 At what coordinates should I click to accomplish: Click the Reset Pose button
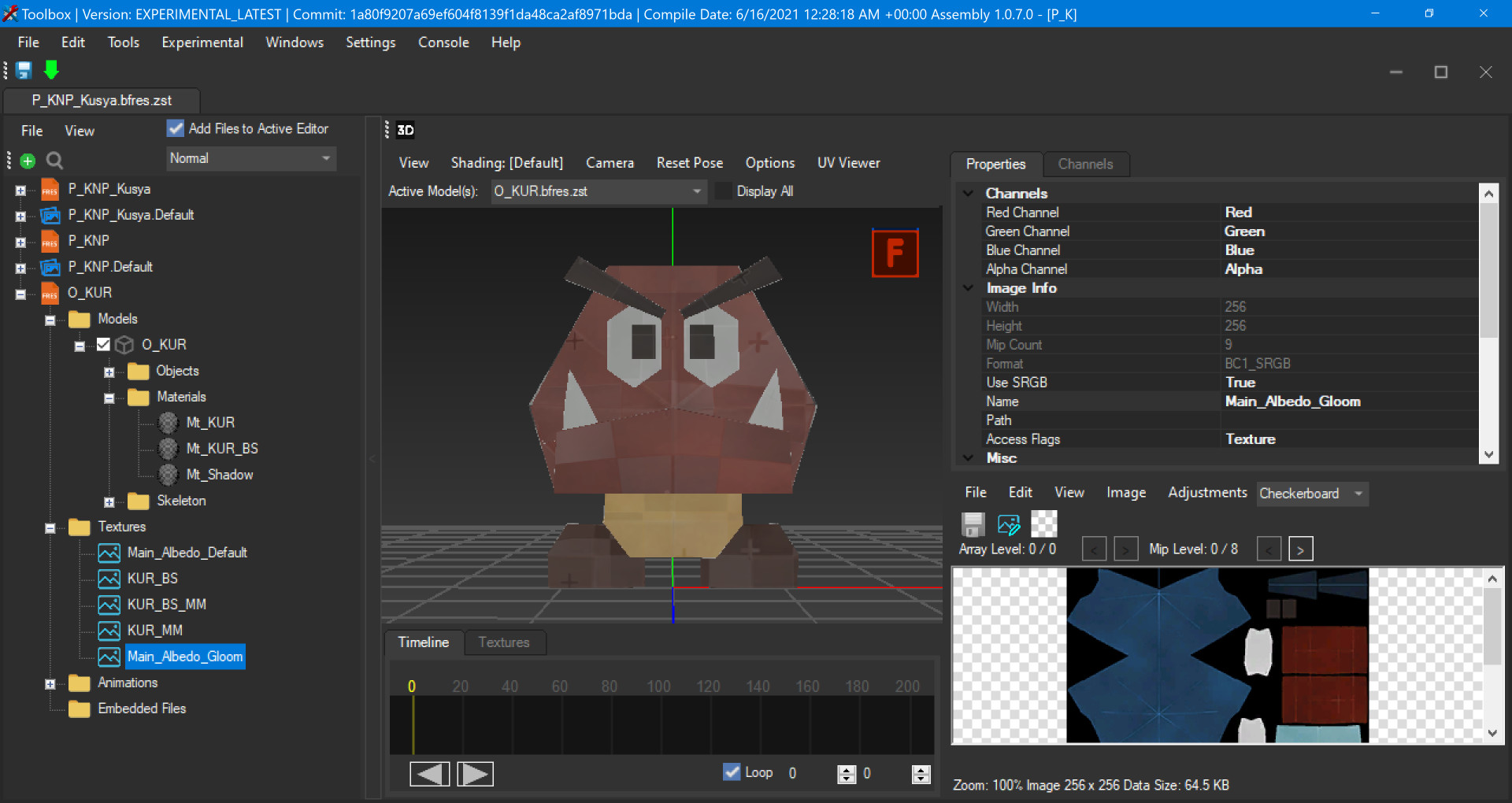(x=690, y=163)
